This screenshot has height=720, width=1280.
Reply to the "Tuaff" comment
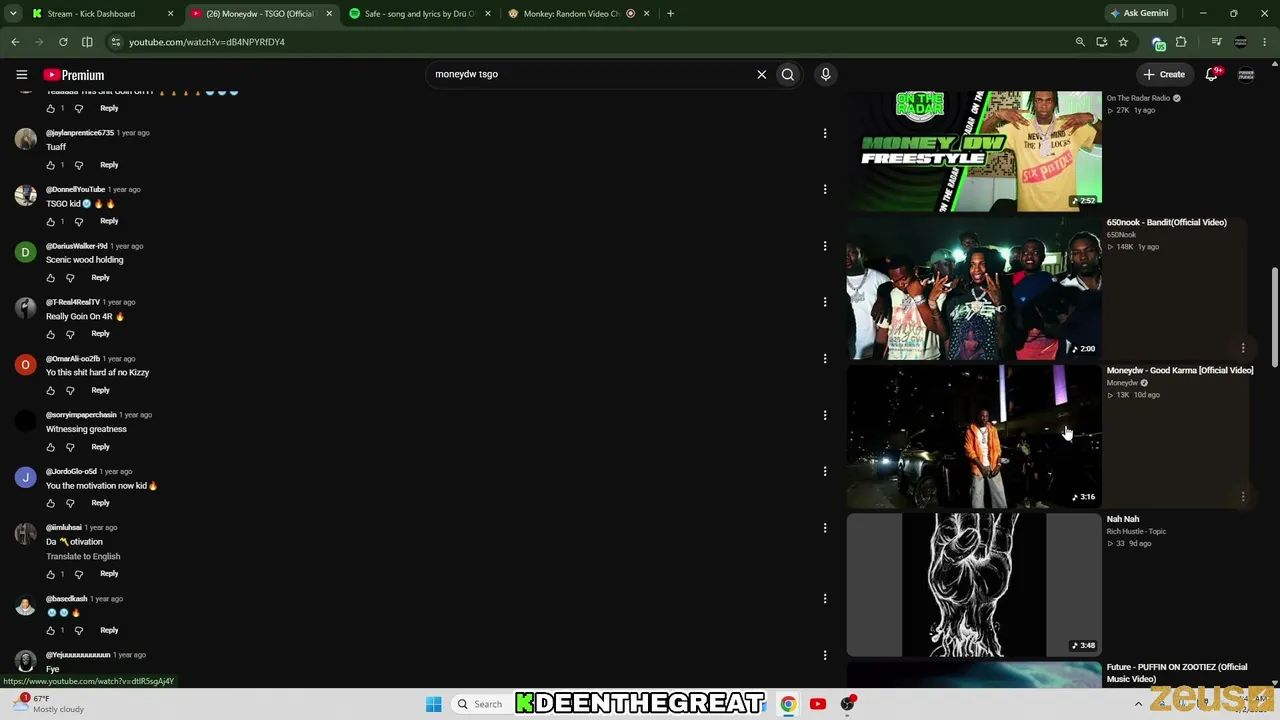pos(109,165)
